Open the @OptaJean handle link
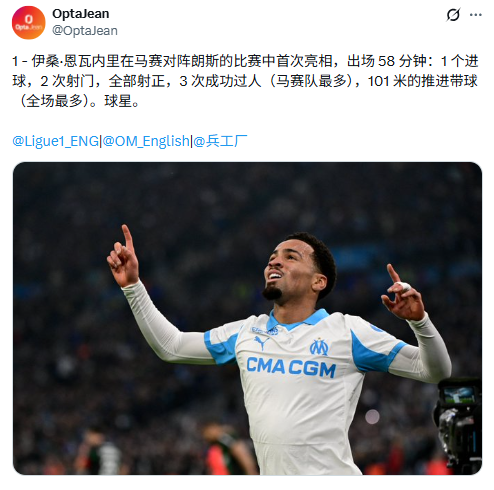494x490 pixels. pyautogui.click(x=85, y=31)
